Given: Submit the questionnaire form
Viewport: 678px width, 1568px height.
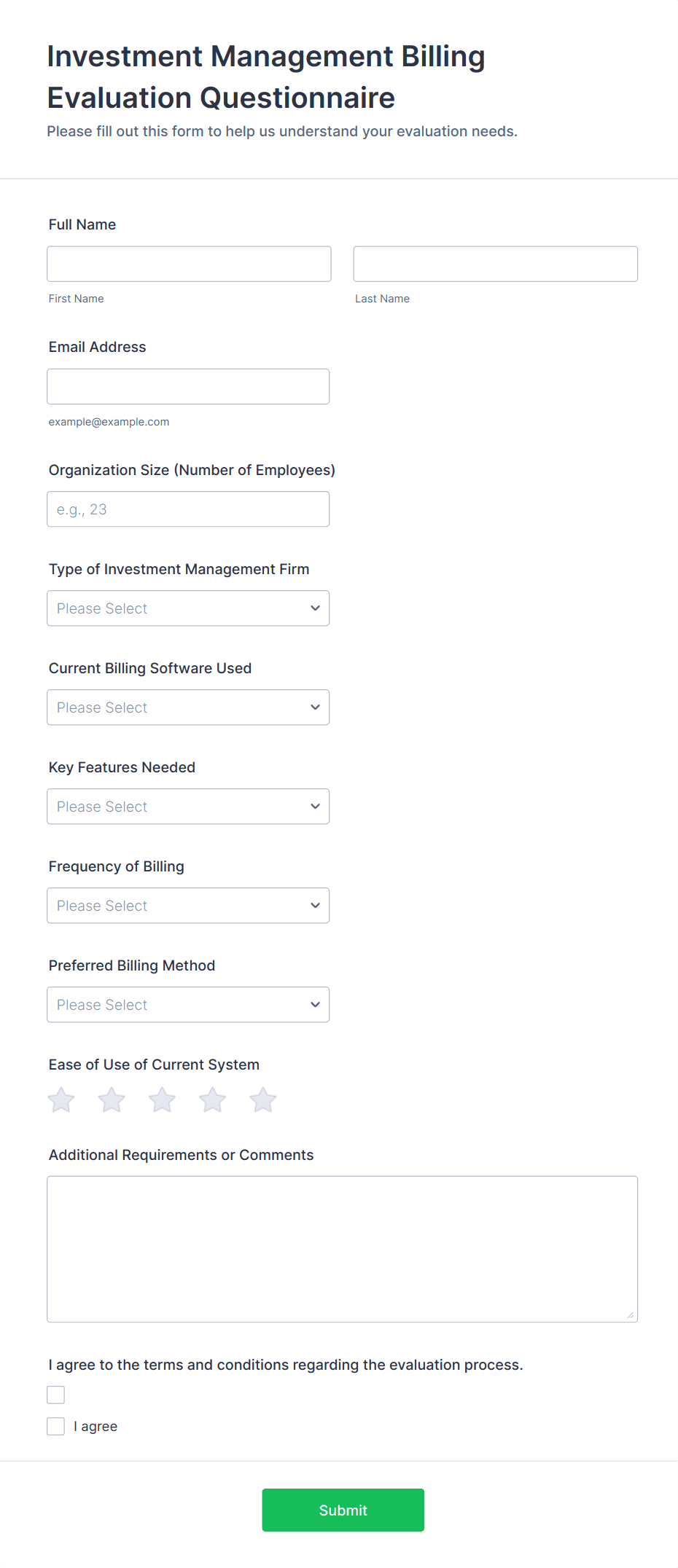Looking at the screenshot, I should (x=343, y=1510).
